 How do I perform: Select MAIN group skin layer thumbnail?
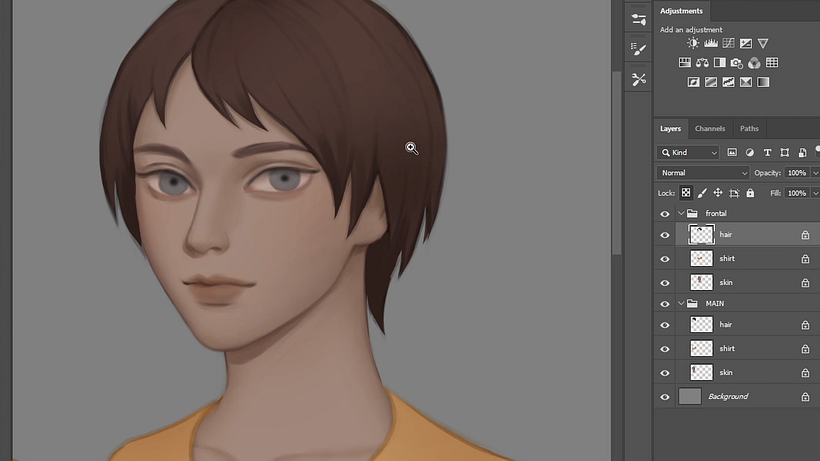[701, 373]
